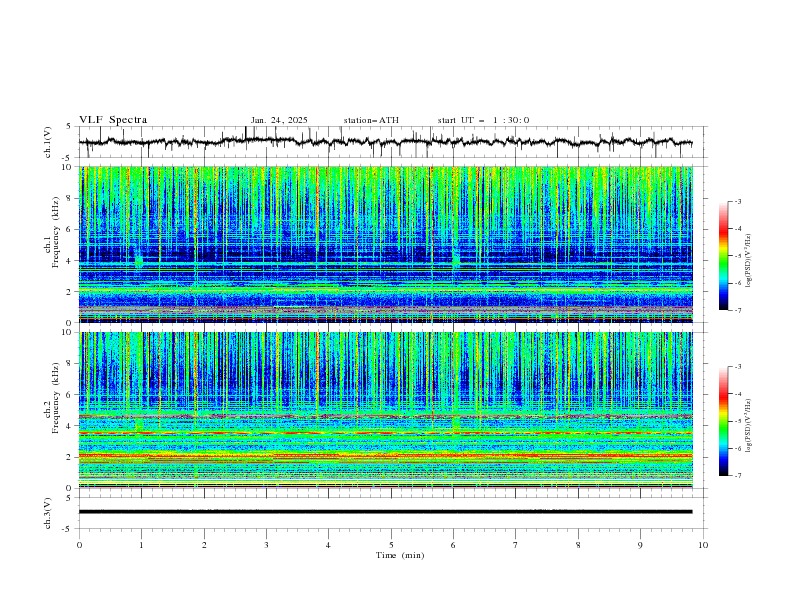Image resolution: width=792 pixels, height=612 pixels.
Task: Click the time axis tick label "9"
Action: click(x=640, y=545)
